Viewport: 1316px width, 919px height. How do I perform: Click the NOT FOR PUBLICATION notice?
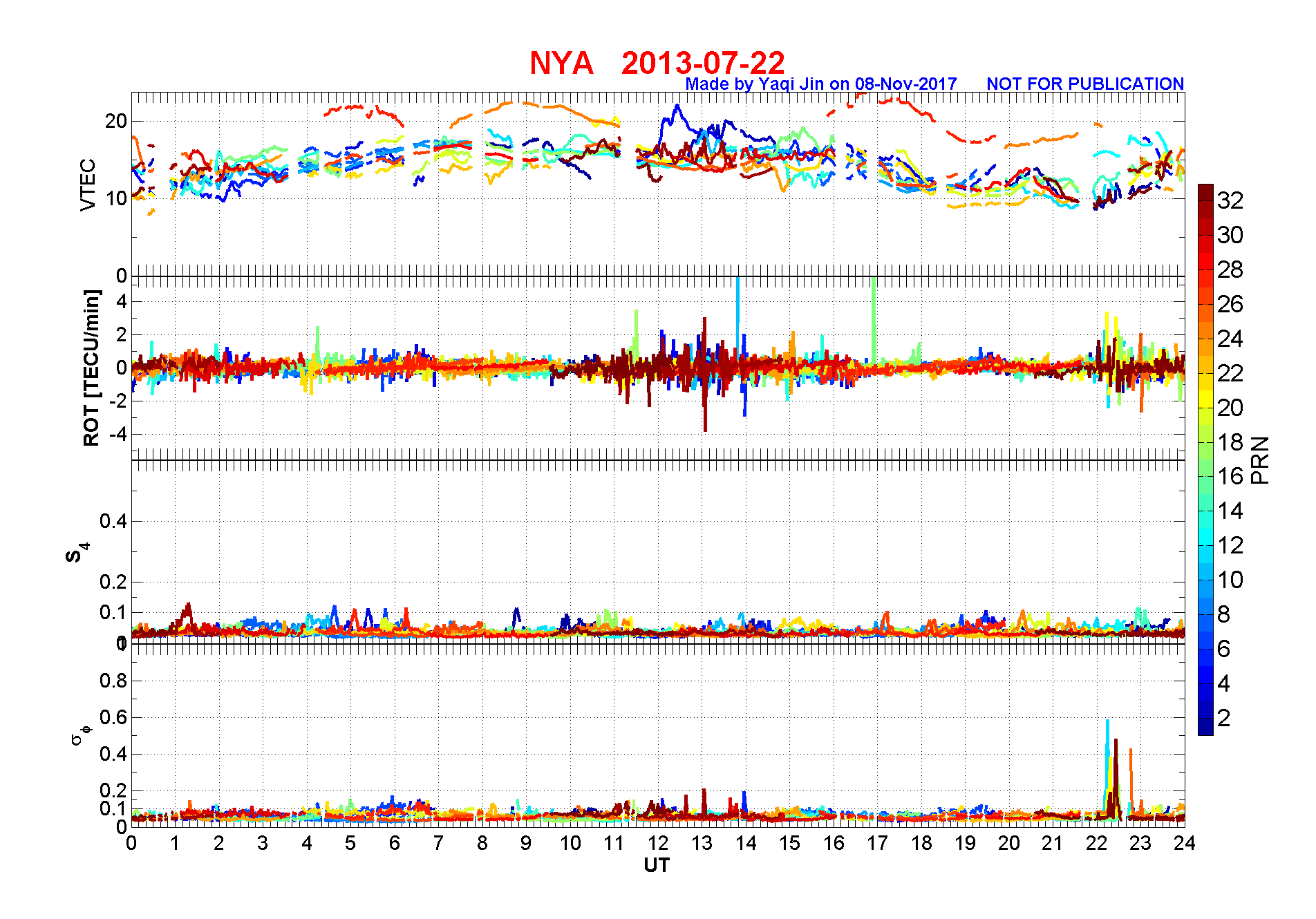[1085, 84]
